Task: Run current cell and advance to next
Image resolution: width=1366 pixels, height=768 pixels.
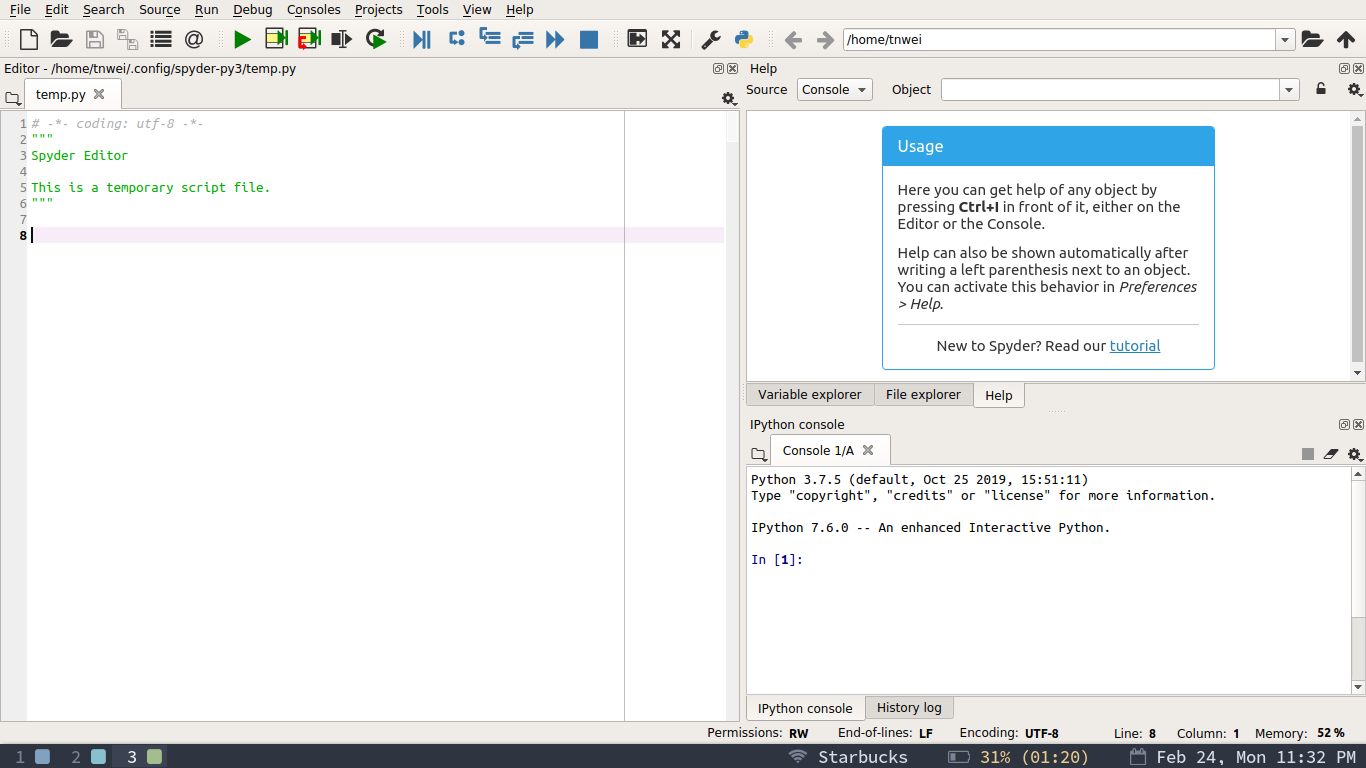Action: [x=309, y=40]
